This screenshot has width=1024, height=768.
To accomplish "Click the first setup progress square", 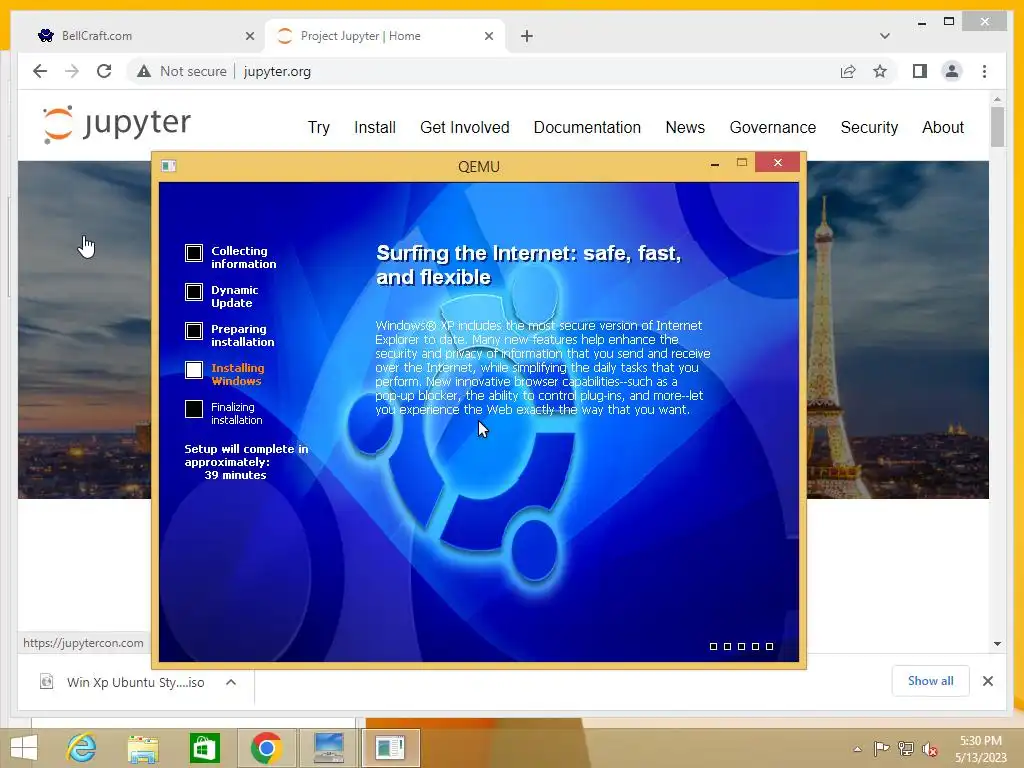I will [713, 647].
